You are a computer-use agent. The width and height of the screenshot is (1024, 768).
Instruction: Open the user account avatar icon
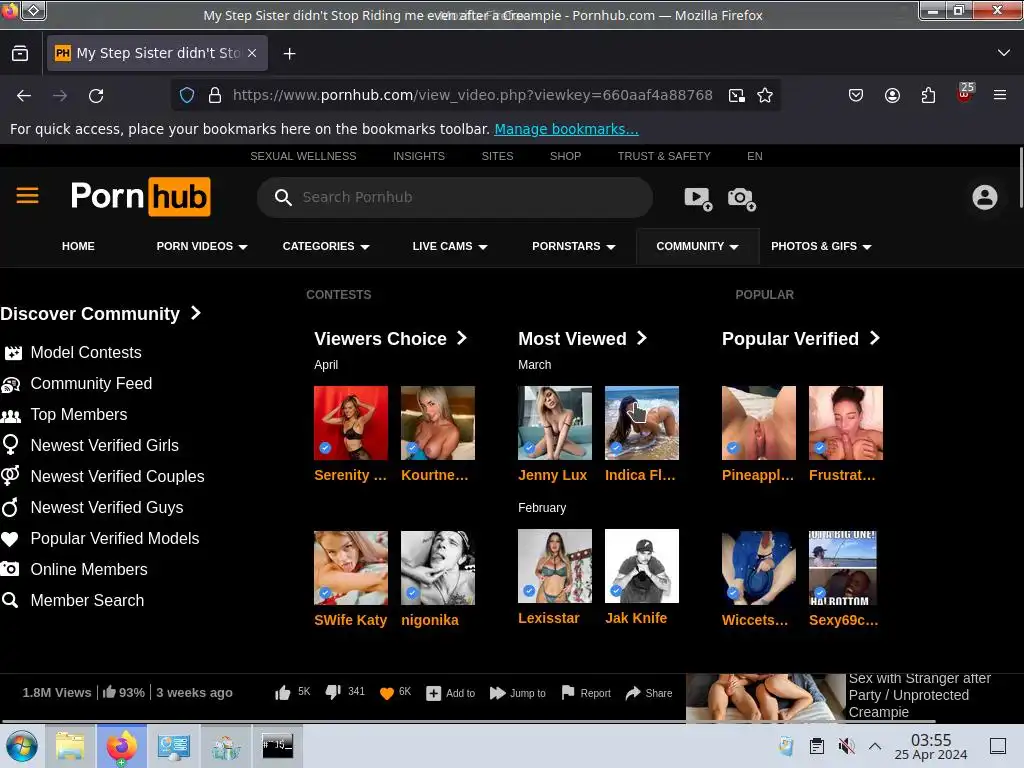[x=984, y=197]
